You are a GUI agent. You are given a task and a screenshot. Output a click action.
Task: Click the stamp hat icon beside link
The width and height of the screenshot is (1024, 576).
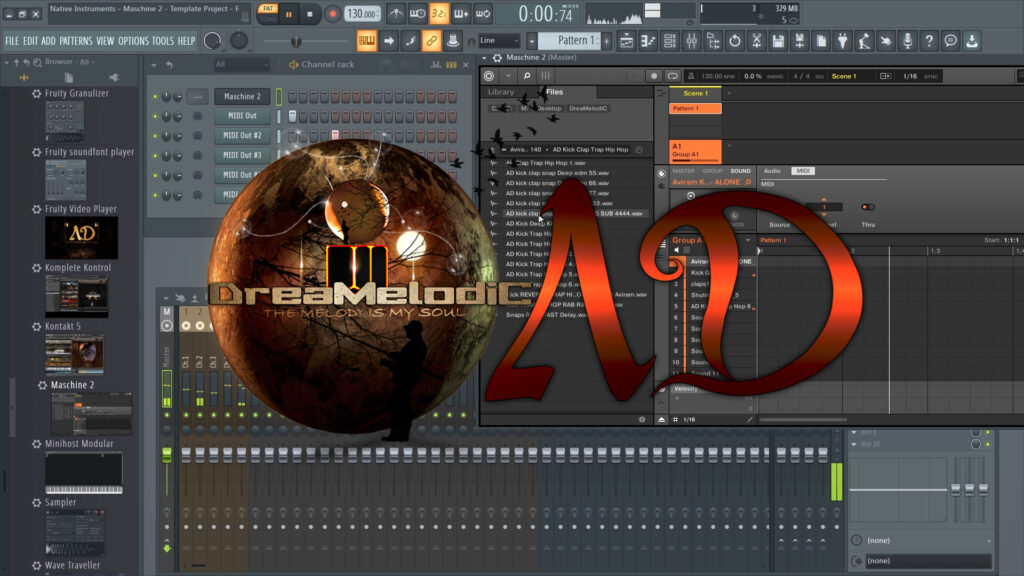tap(453, 40)
